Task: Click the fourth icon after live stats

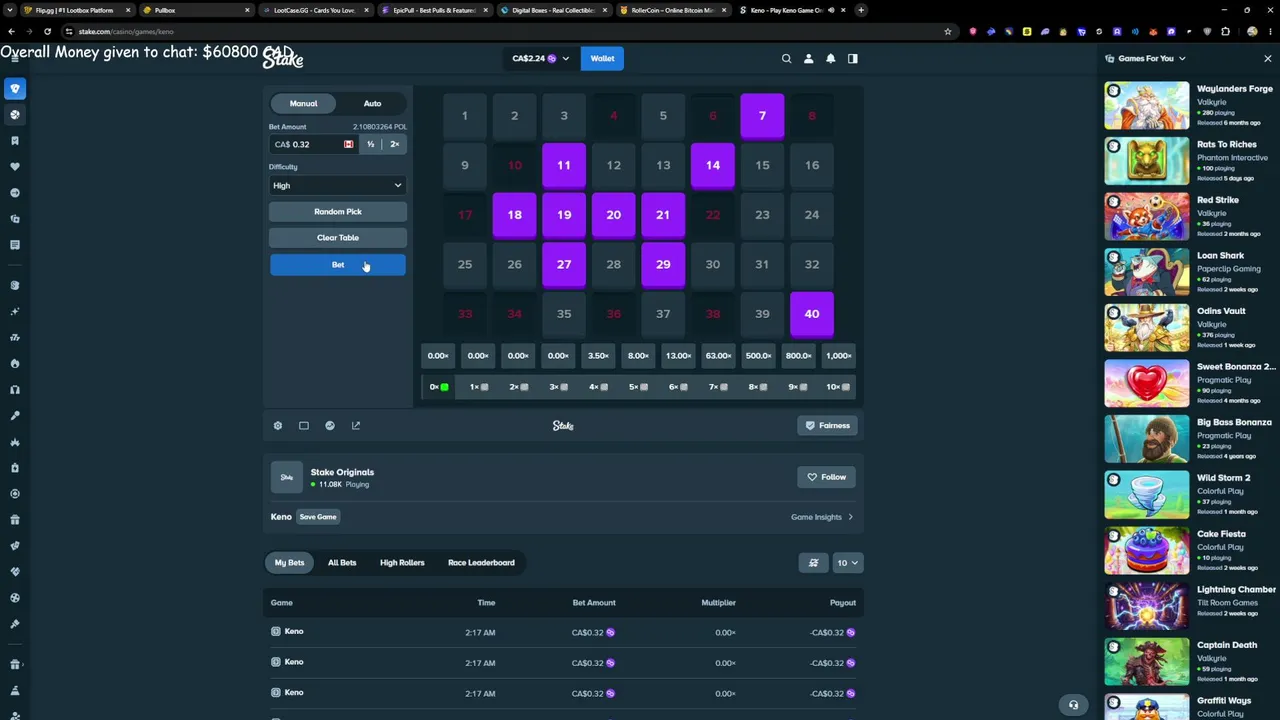Action: pos(356,426)
